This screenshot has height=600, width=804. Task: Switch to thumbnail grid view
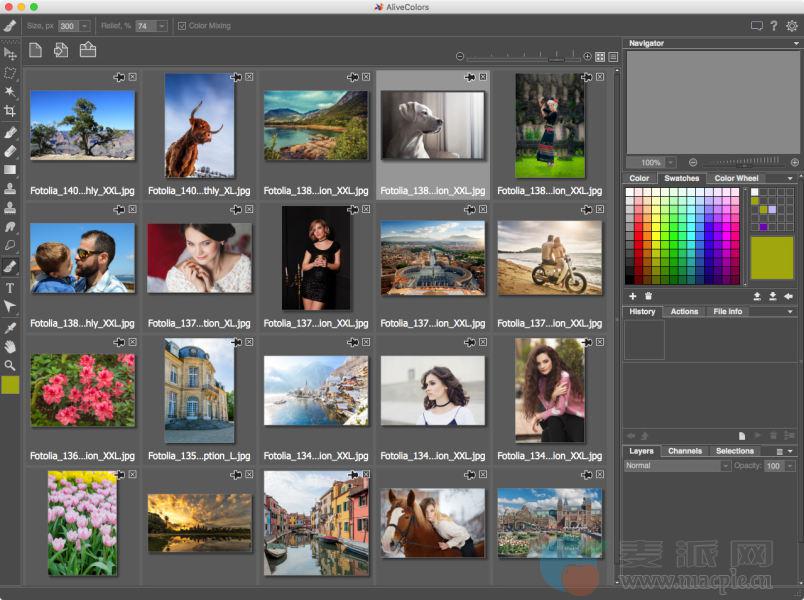point(600,57)
